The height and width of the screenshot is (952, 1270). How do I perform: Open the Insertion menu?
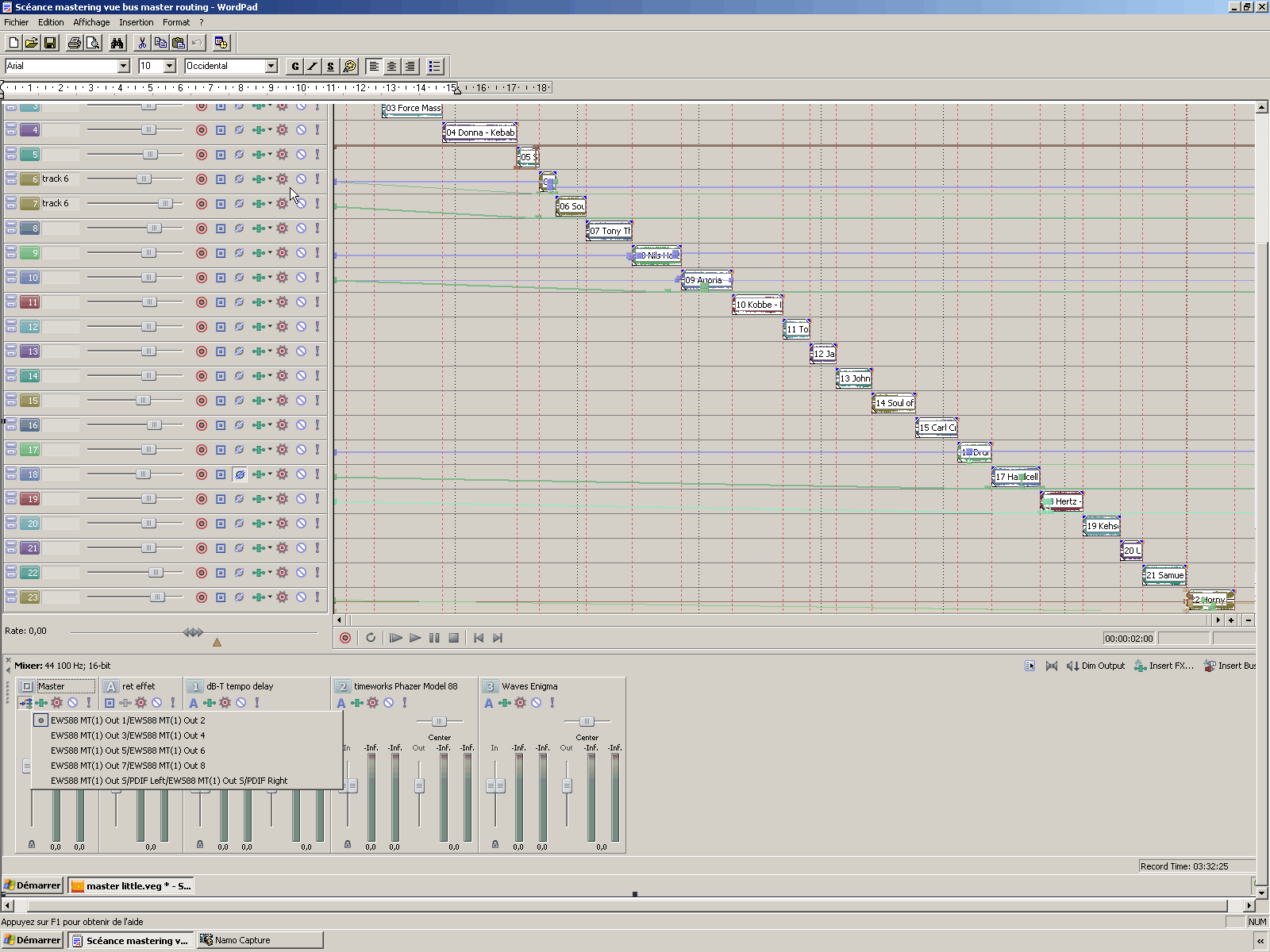[136, 22]
